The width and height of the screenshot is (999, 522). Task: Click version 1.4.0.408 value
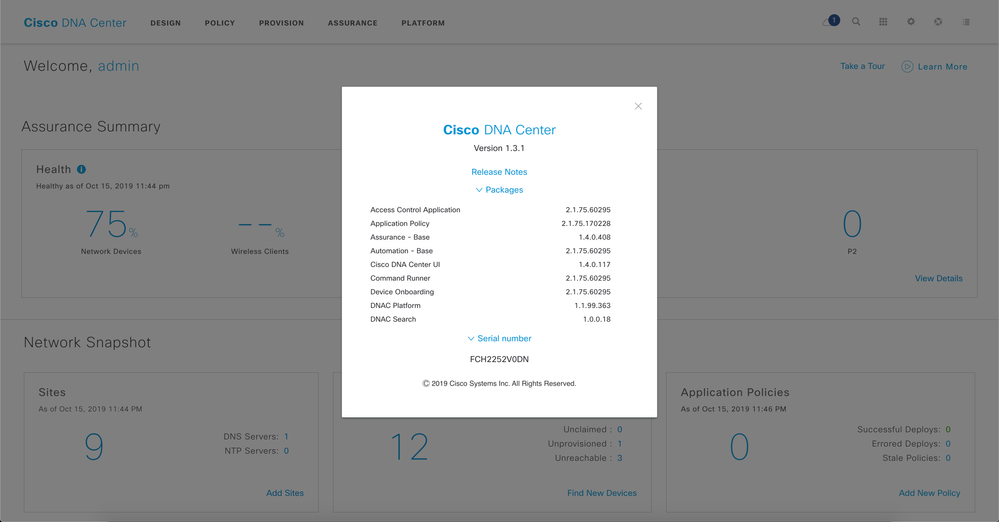[x=594, y=237]
